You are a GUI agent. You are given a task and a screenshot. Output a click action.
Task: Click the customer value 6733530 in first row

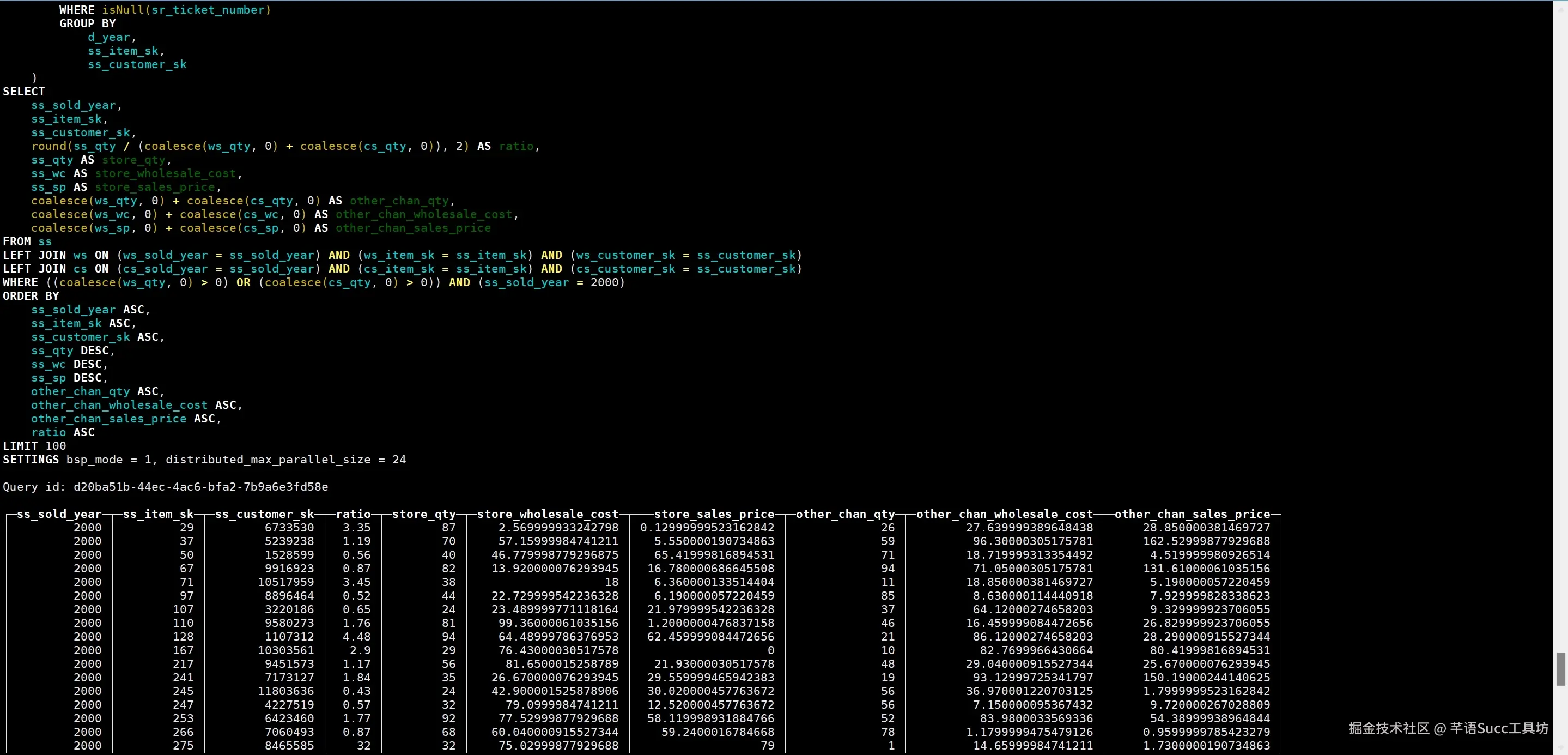coord(289,527)
